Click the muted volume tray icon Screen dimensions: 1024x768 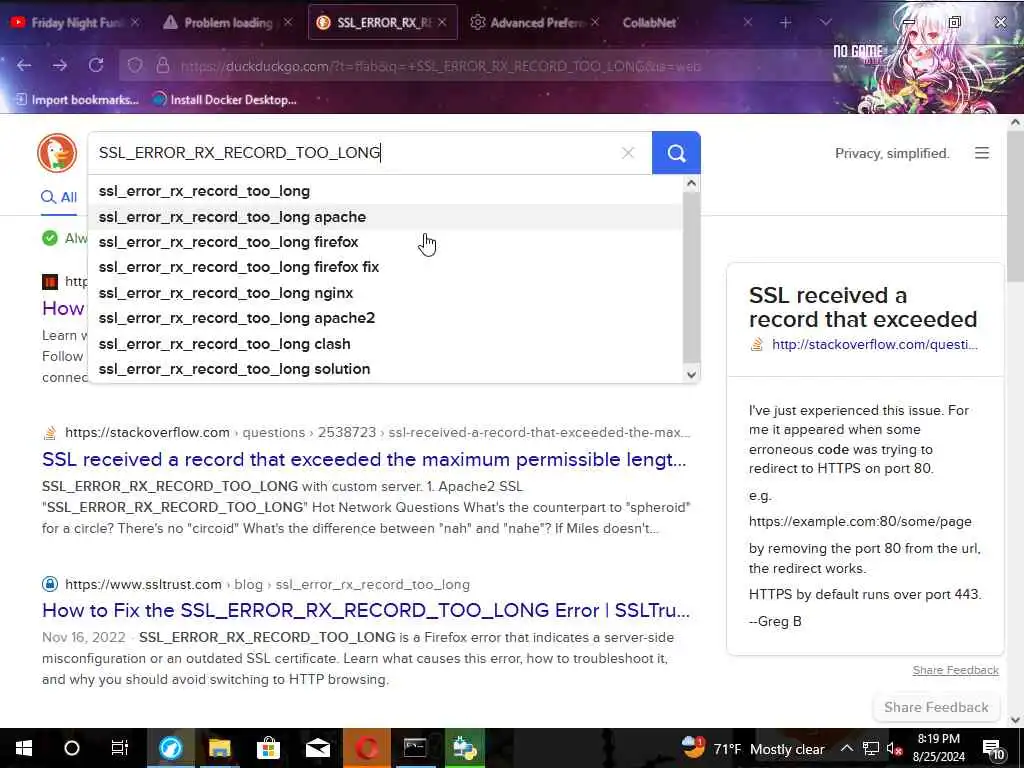pos(895,749)
